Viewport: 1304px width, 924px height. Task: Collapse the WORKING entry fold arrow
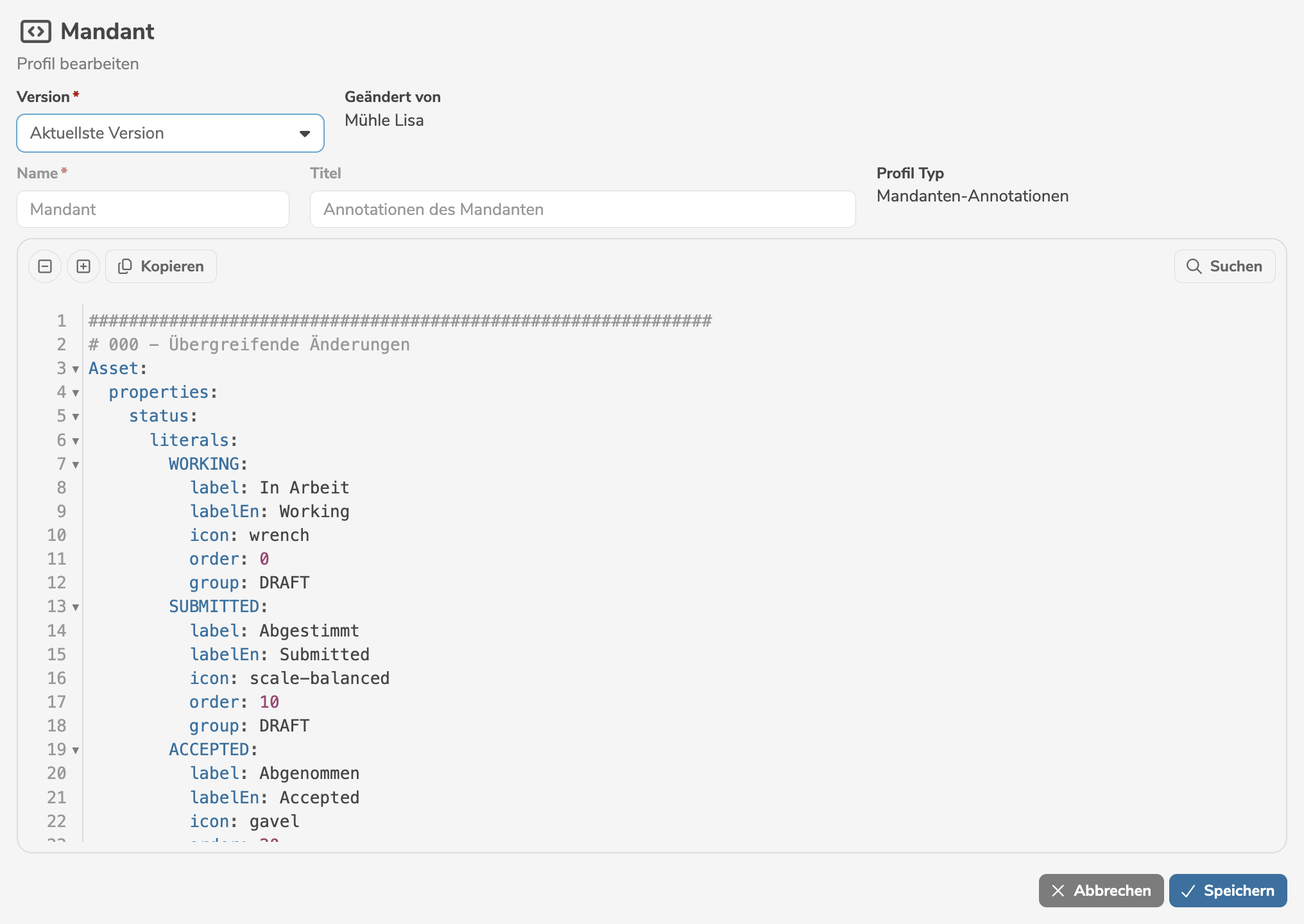[x=76, y=465]
